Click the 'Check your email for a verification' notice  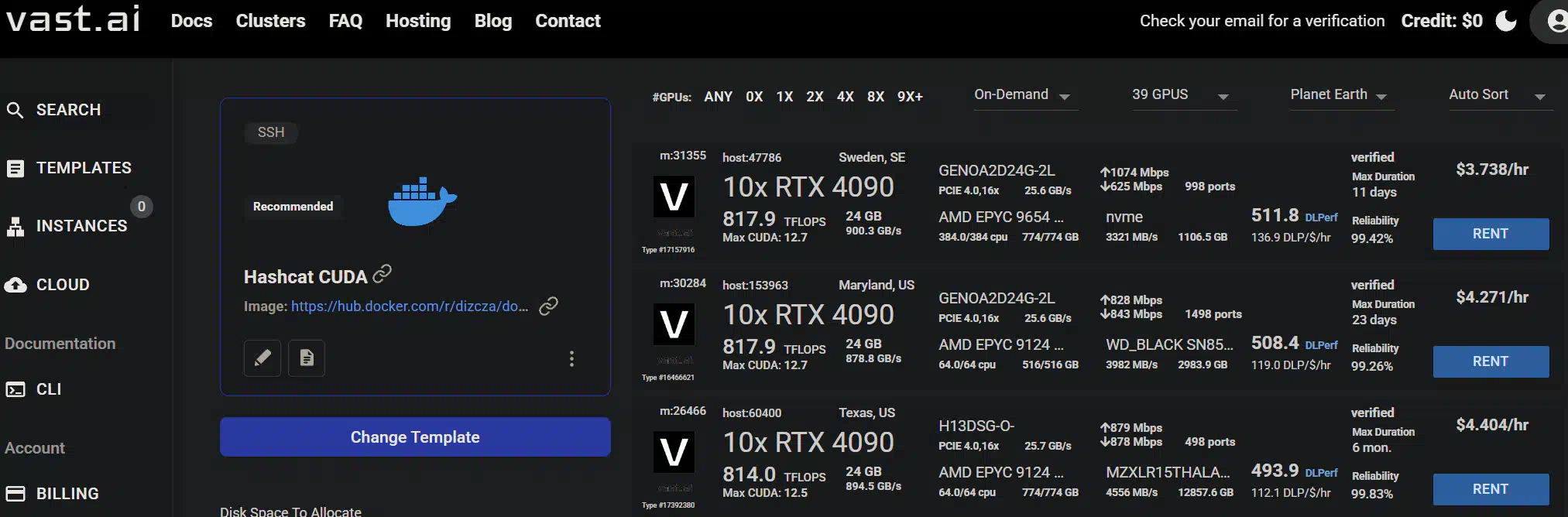tap(1262, 21)
